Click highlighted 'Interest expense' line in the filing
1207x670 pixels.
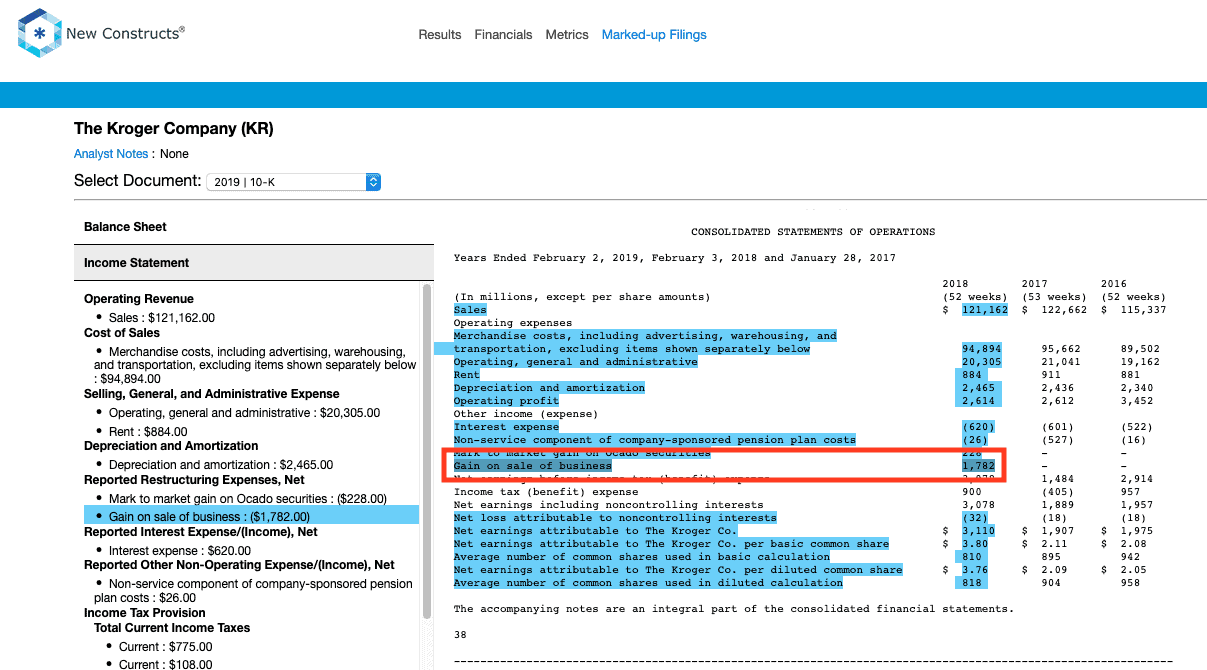click(506, 427)
